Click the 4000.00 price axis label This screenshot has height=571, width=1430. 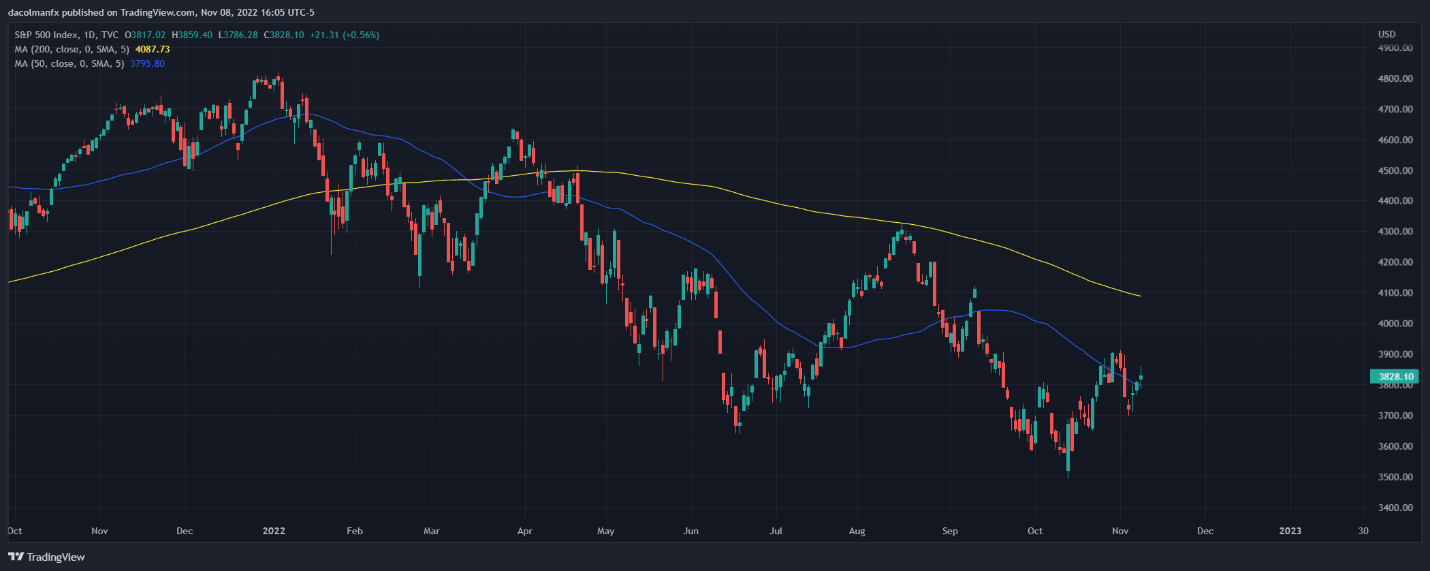(x=1394, y=324)
